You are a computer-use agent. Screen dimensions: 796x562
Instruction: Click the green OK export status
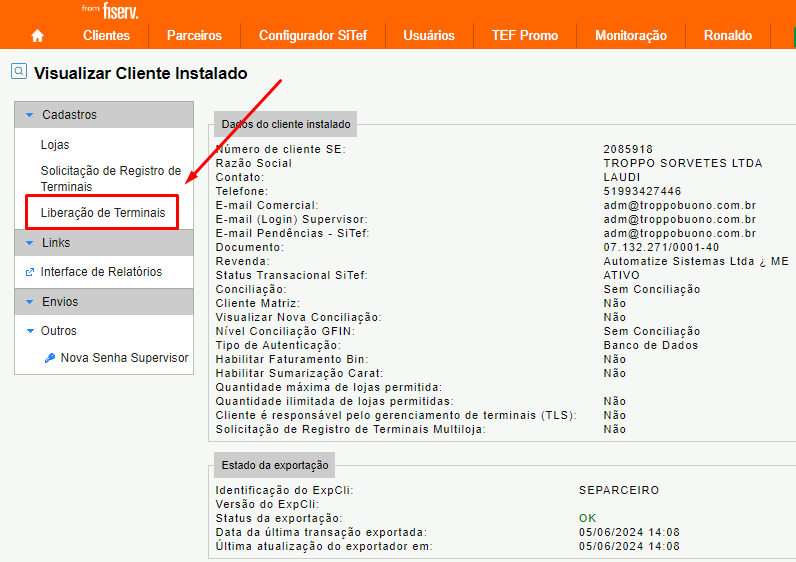[587, 518]
